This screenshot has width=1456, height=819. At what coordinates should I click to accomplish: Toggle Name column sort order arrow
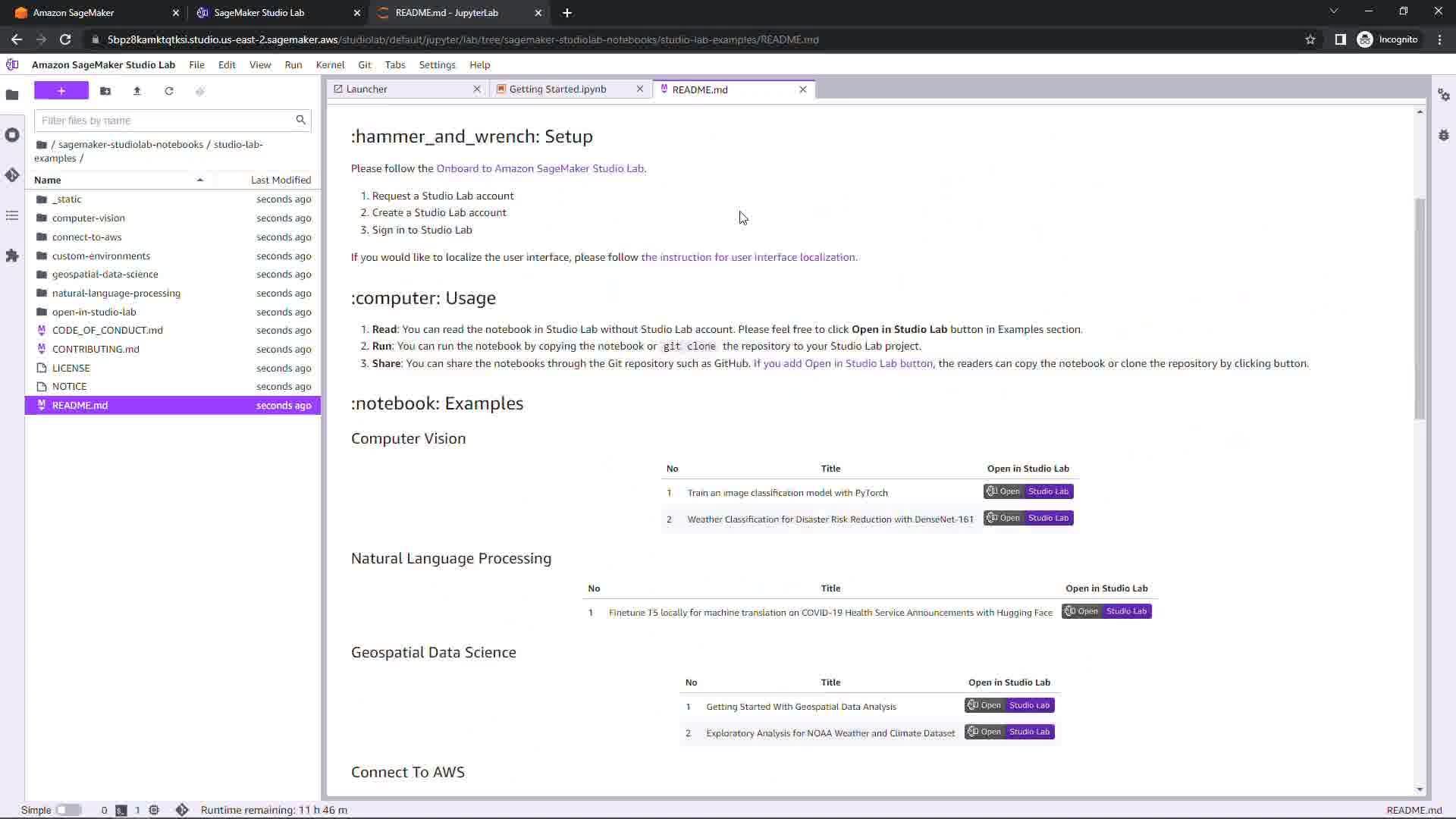pos(200,180)
